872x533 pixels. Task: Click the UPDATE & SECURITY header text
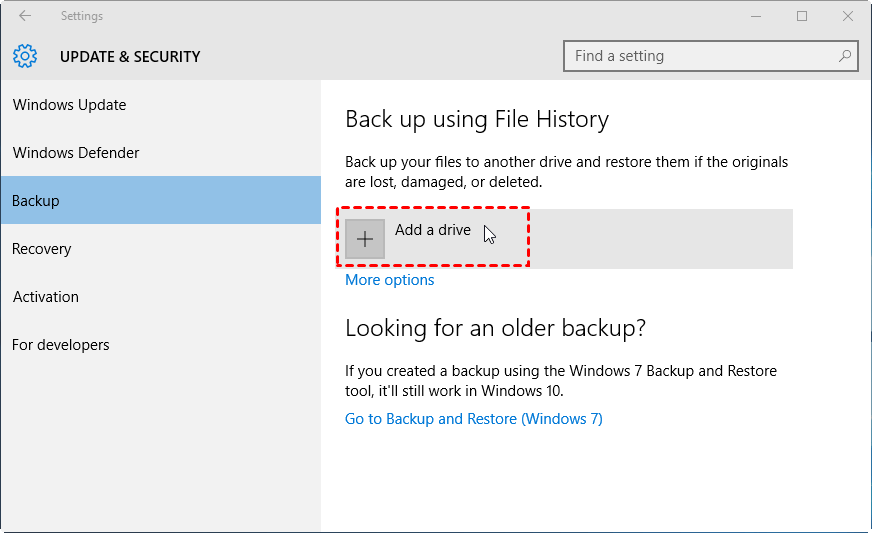[130, 57]
